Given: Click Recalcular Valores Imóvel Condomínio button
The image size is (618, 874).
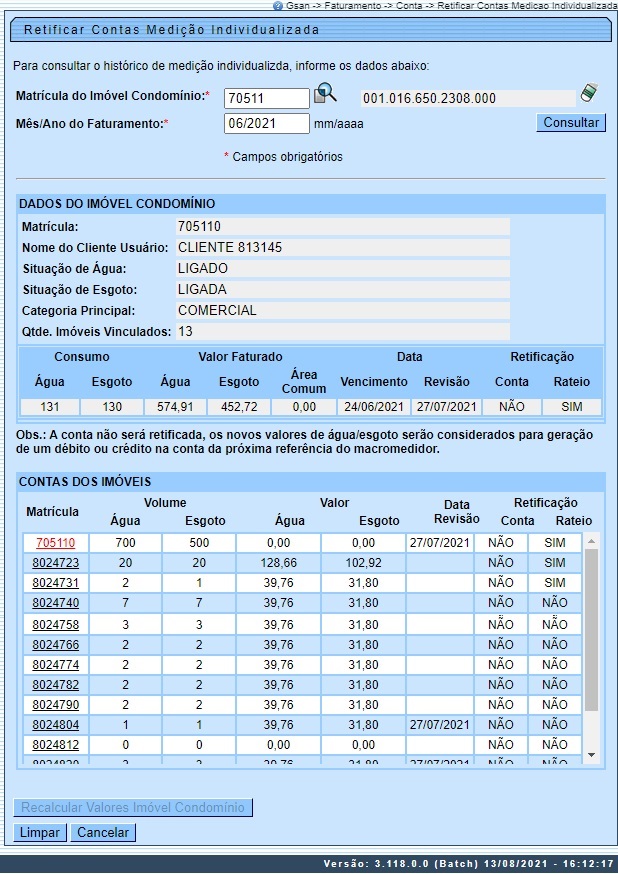Looking at the screenshot, I should 134,807.
